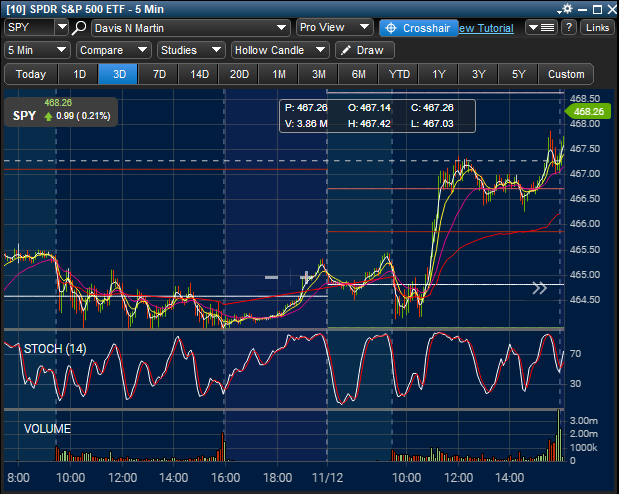Open the Davis N Martin dropdown
Screen dimensions: 619x494
click(x=191, y=28)
